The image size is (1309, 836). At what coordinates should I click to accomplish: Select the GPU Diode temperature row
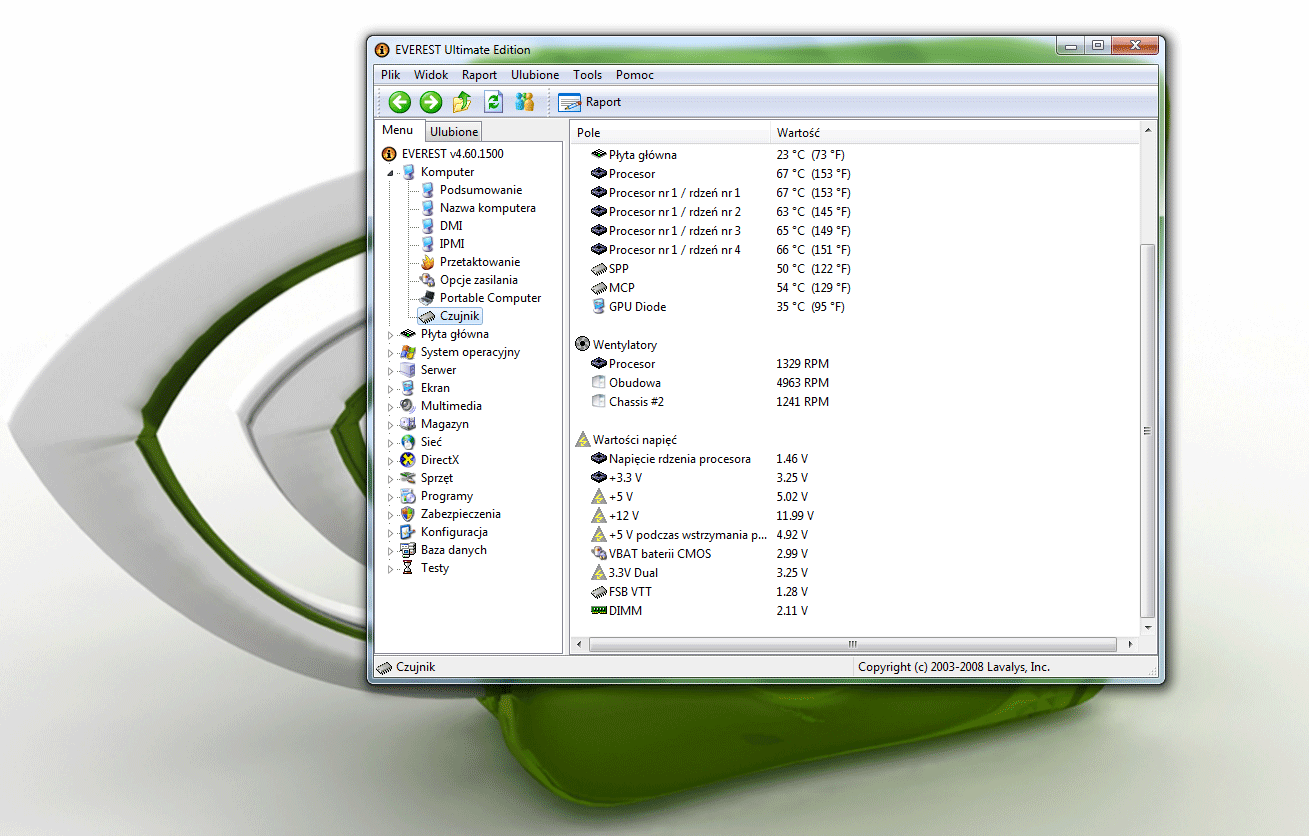pos(855,307)
